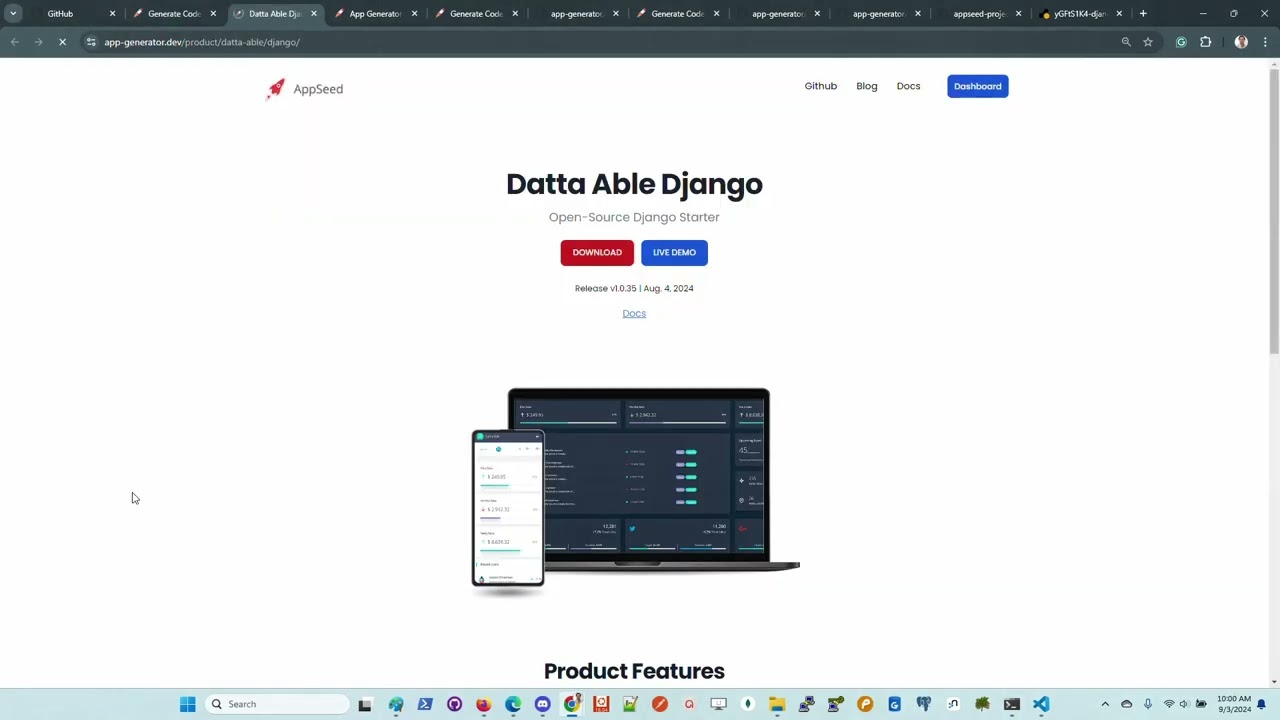Open the pgAdmin elephant icon in the taskbar
The height and width of the screenshot is (720, 1280).
(x=924, y=704)
